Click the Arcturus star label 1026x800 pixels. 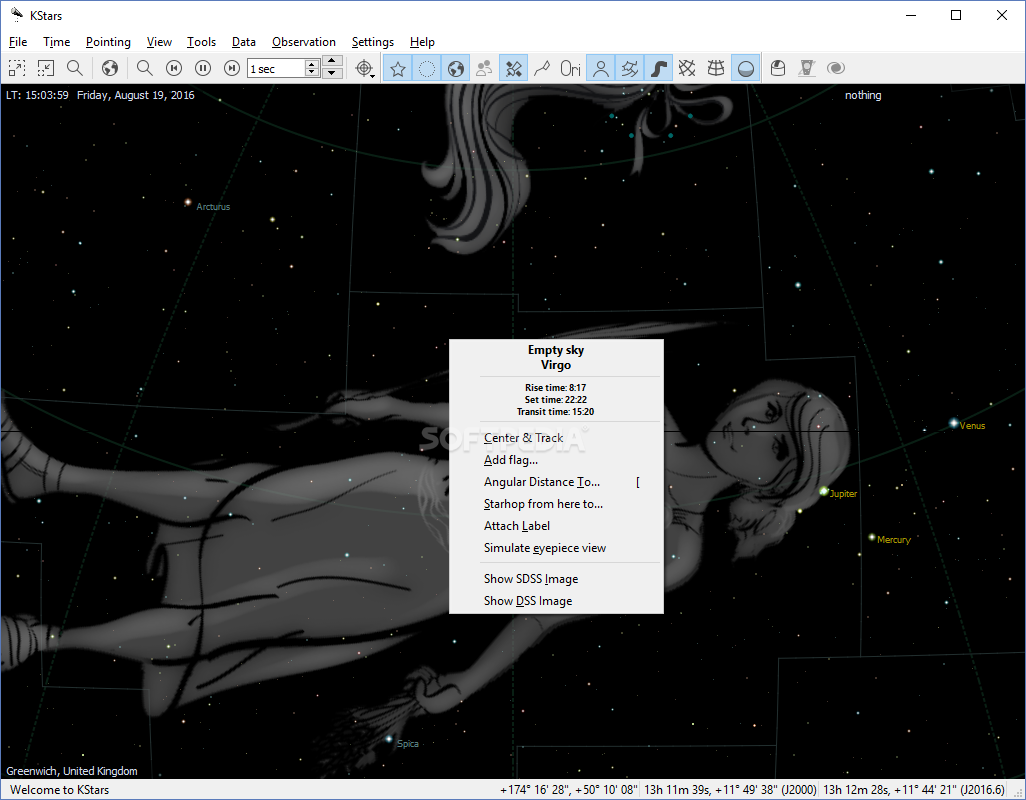point(213,207)
